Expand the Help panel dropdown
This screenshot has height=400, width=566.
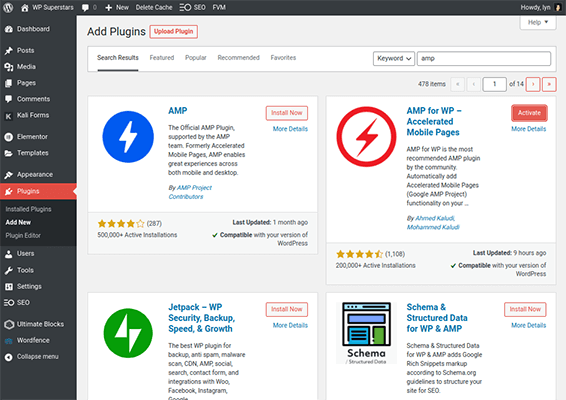tap(538, 22)
